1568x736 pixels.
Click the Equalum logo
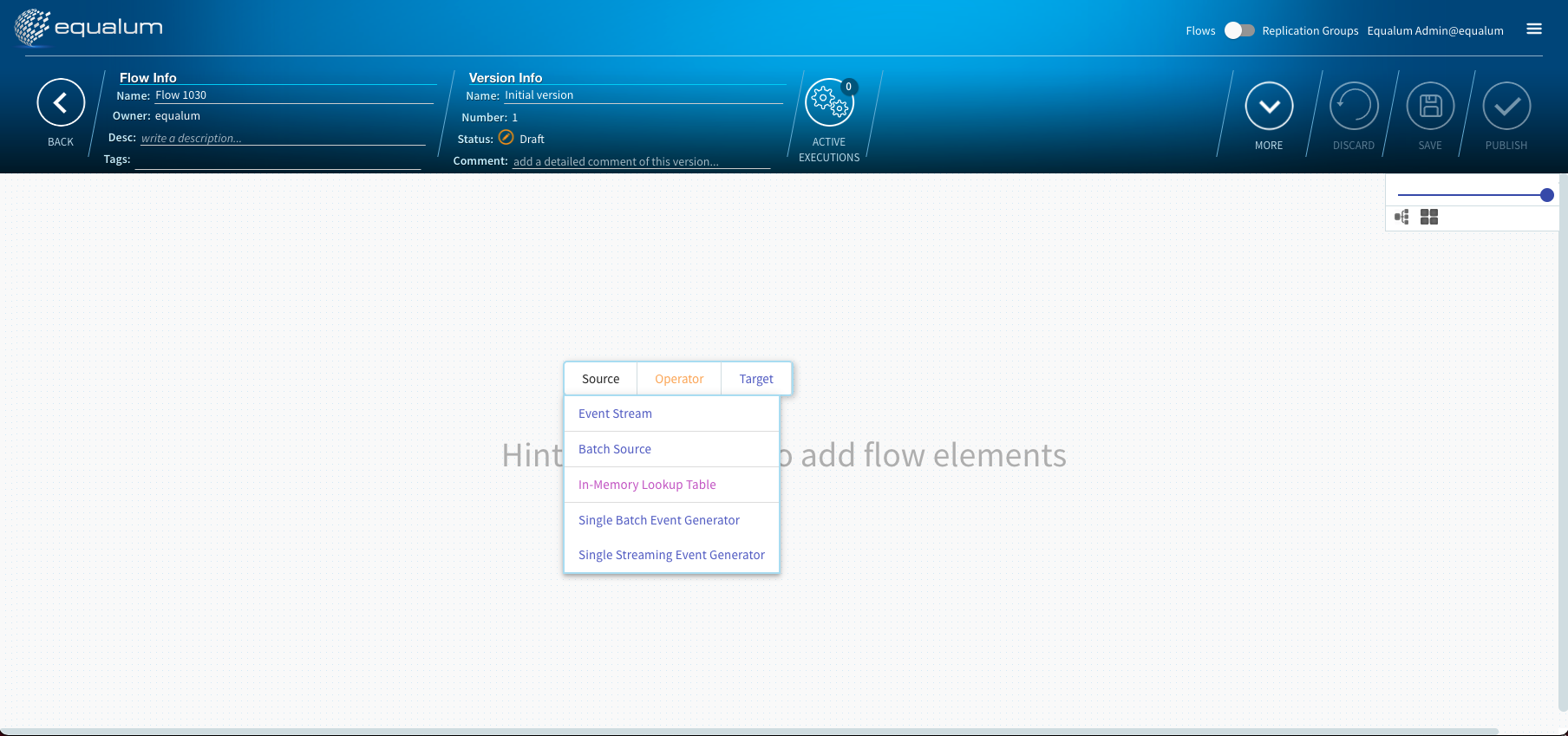click(88, 28)
